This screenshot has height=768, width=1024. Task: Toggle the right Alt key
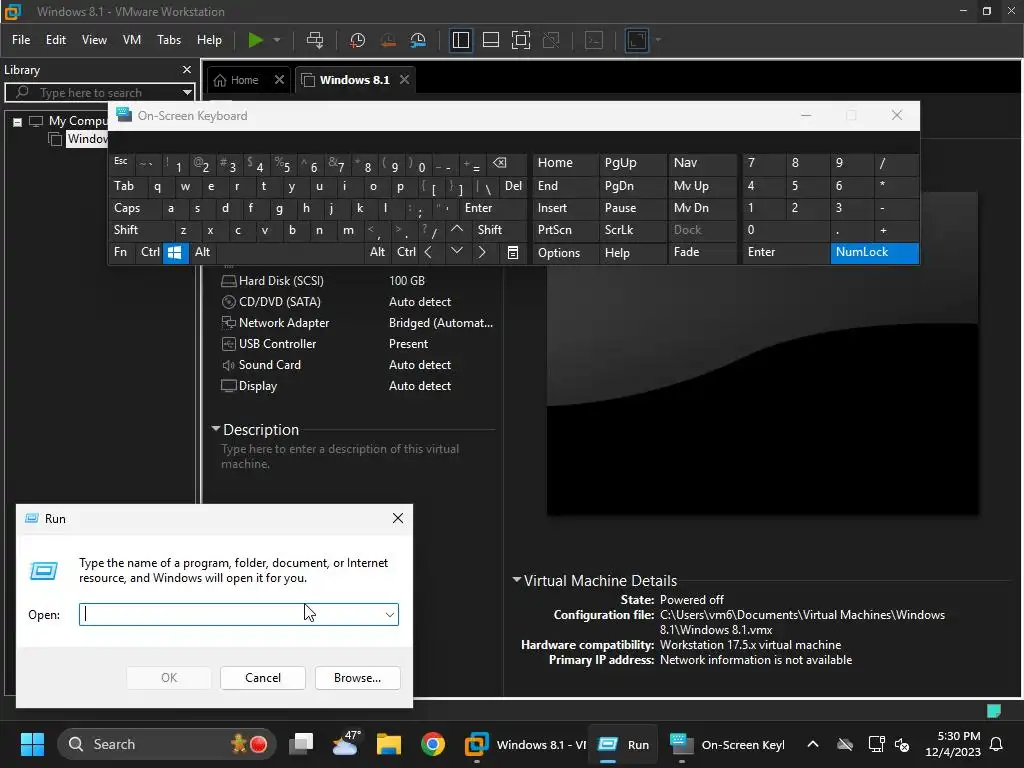coord(377,252)
